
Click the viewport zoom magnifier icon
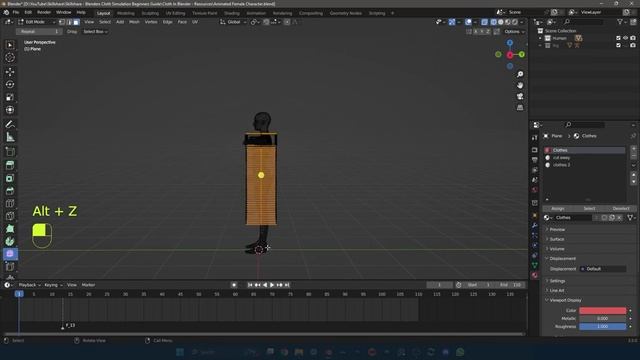pyautogui.click(x=520, y=74)
